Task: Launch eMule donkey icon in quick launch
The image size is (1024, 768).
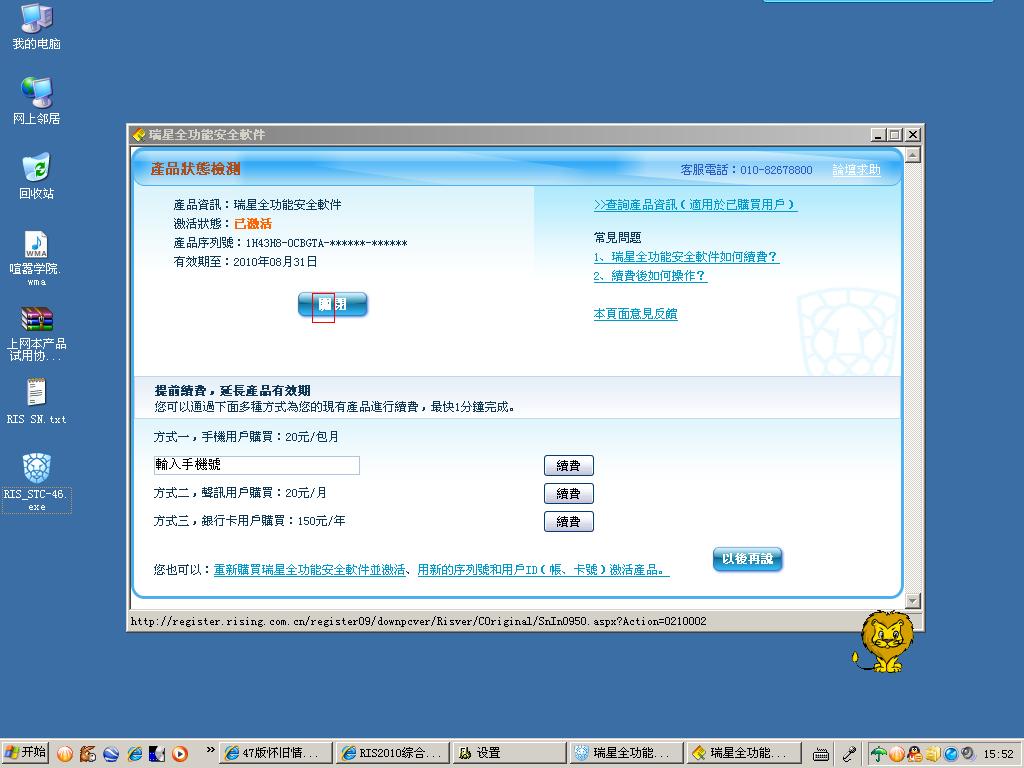Action: (x=88, y=754)
